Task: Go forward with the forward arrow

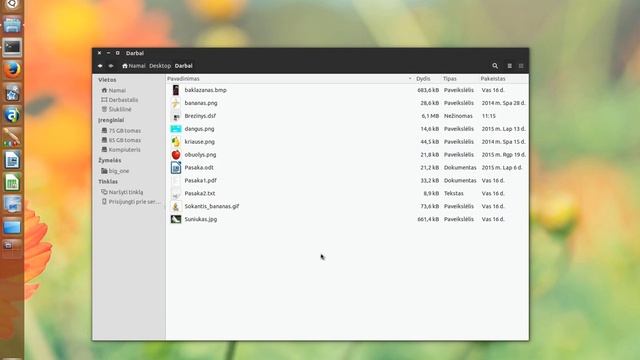Action: [111, 66]
